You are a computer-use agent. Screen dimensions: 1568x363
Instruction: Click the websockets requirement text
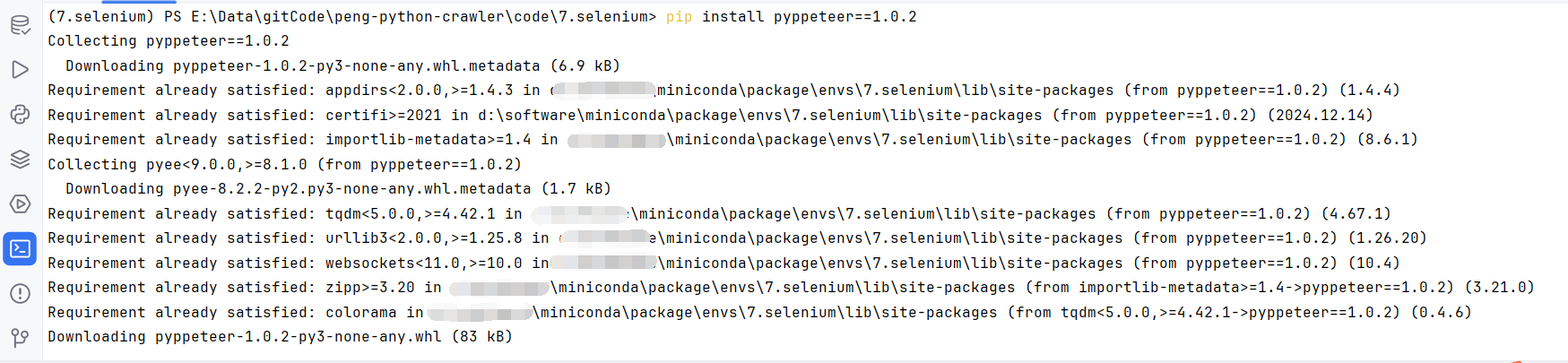423,264
